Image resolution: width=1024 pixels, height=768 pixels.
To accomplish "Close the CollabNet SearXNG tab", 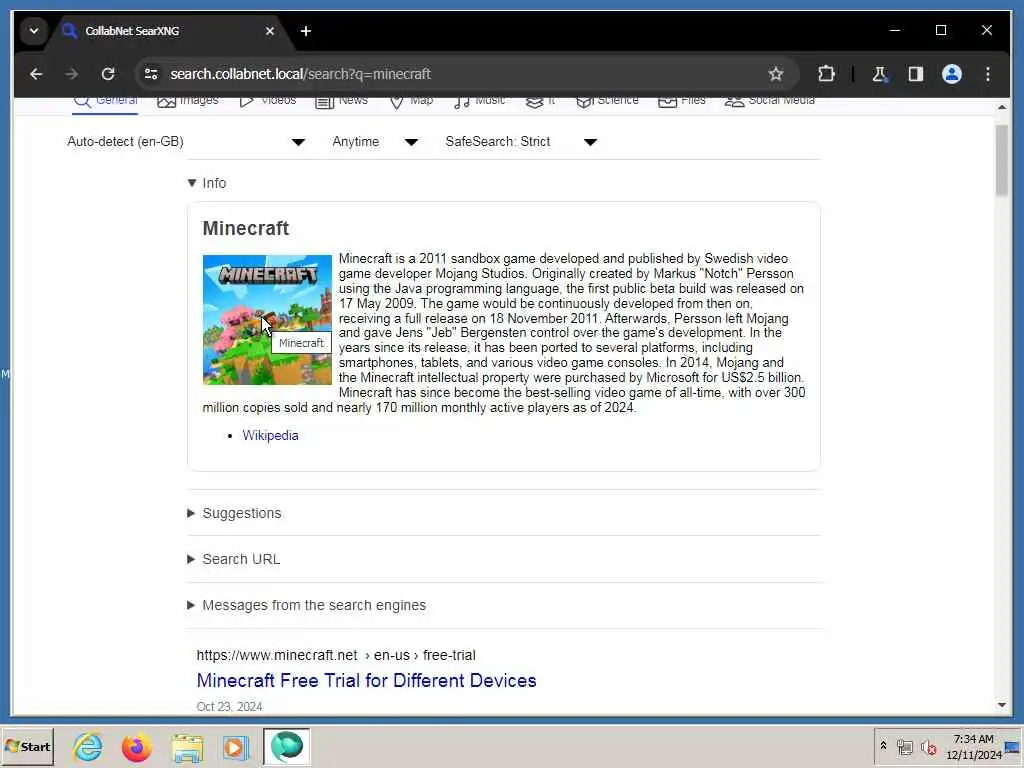I will 270,31.
